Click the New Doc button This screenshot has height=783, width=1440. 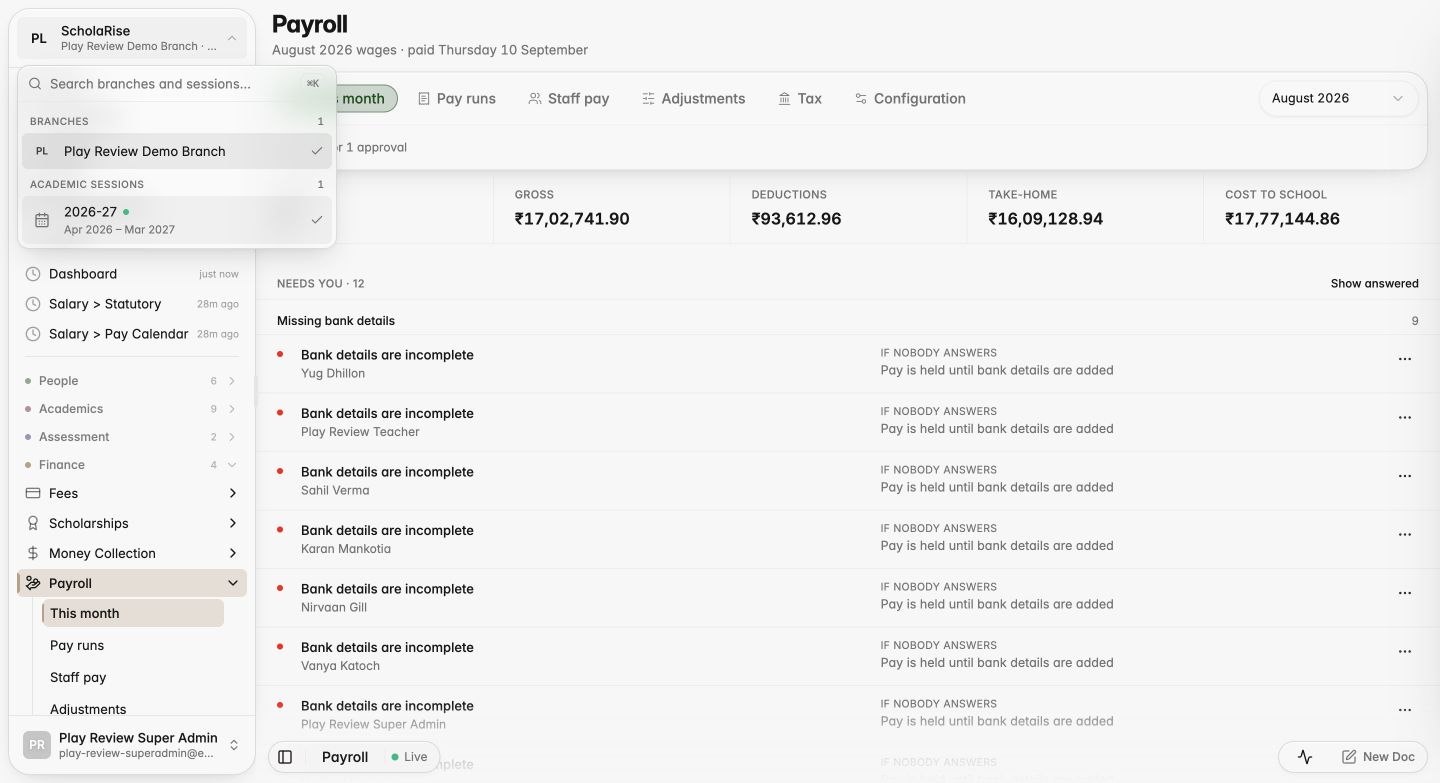[x=1378, y=757]
